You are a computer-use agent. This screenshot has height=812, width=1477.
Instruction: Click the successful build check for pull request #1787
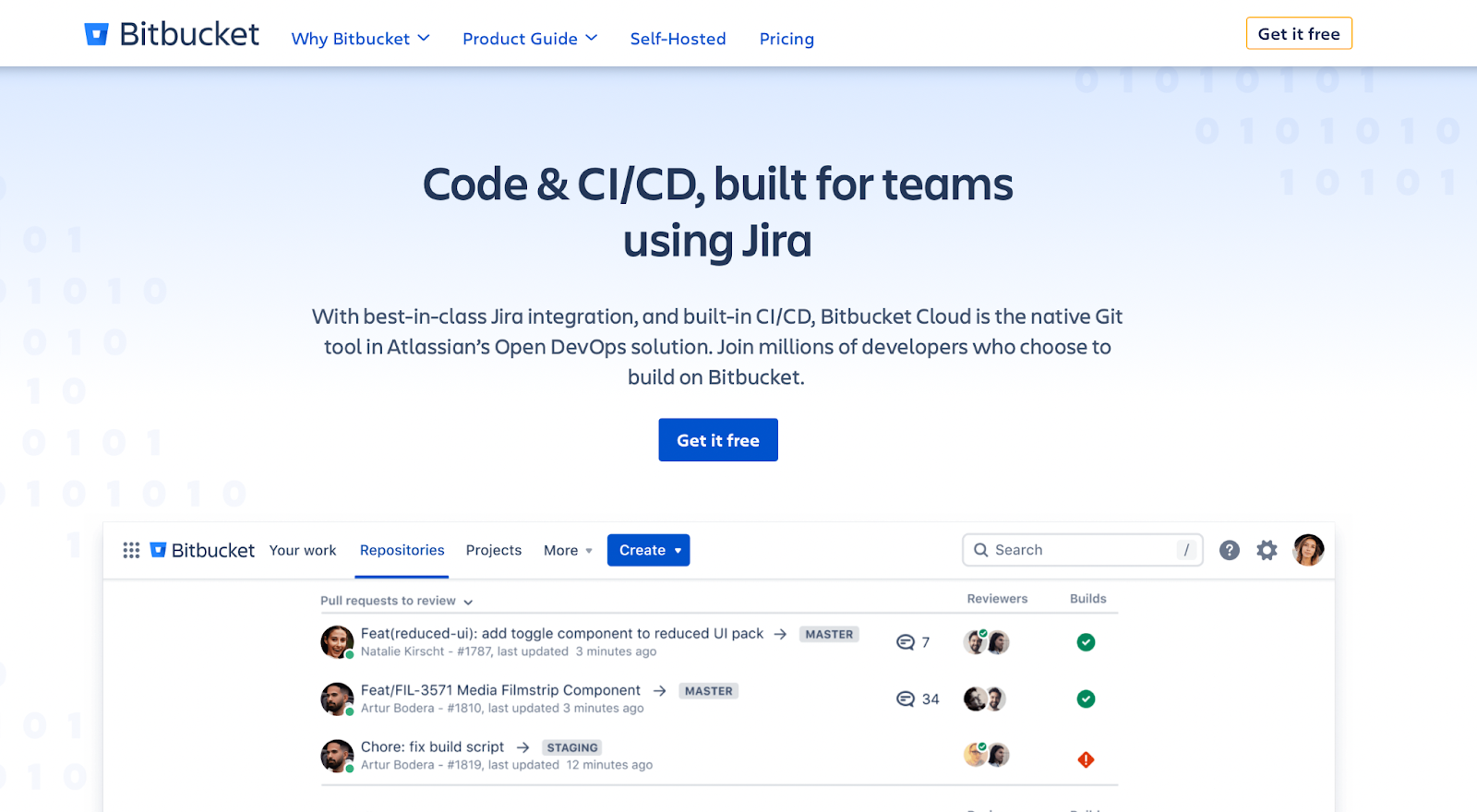click(1086, 642)
